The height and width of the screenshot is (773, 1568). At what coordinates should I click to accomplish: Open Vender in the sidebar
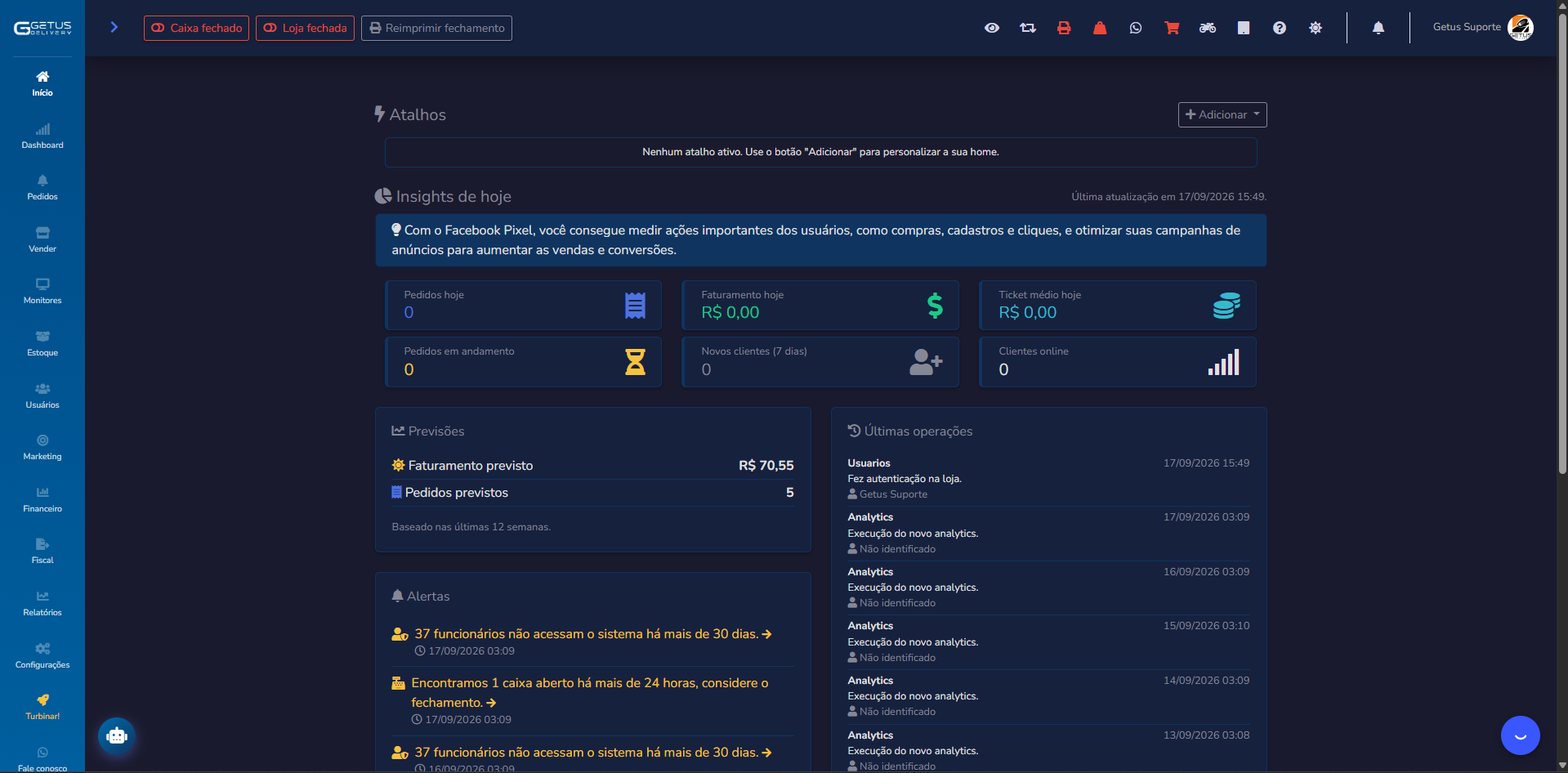[42, 239]
